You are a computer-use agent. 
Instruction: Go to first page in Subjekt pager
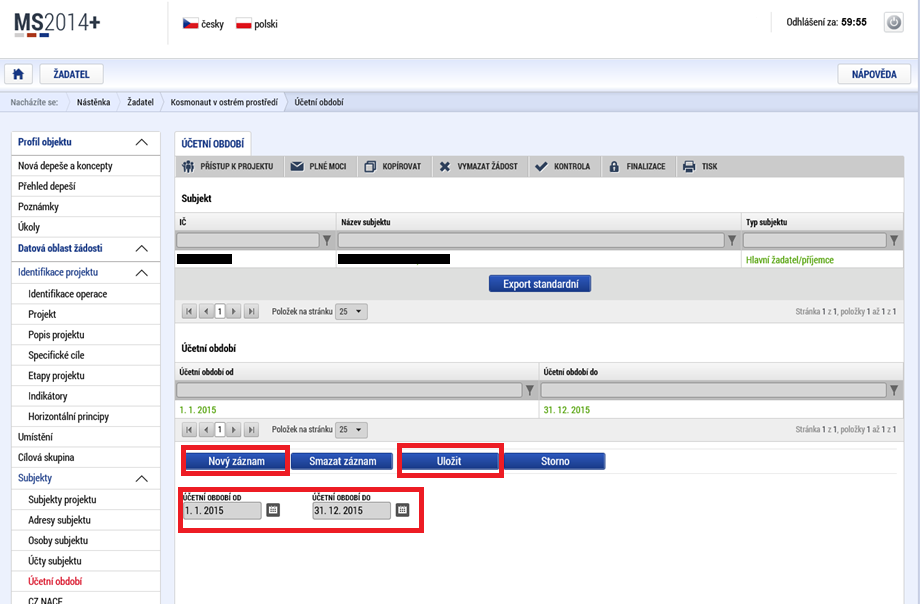click(x=189, y=312)
